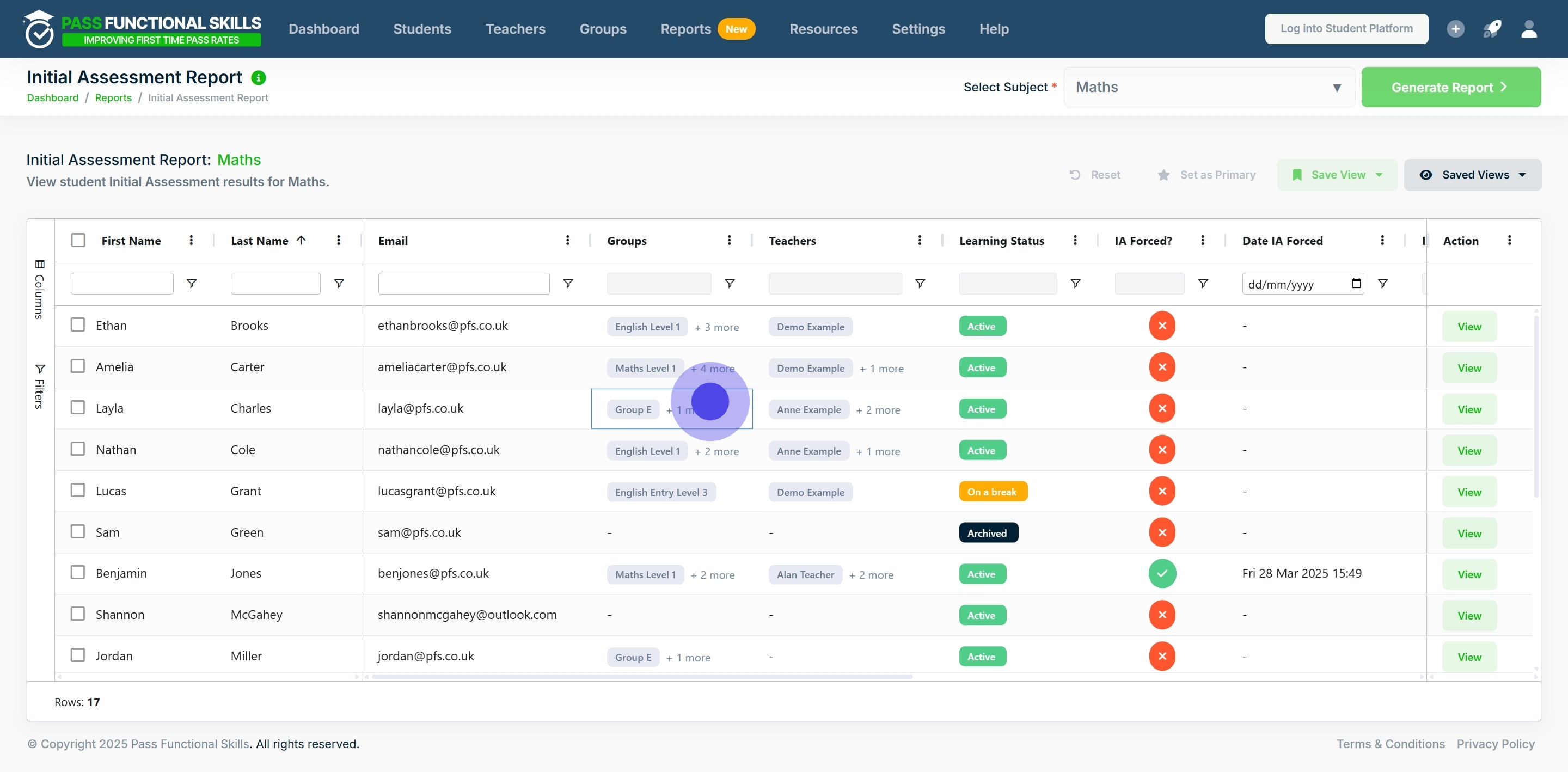Viewport: 1568px width, 772px height.
Task: Open the Filters side panel
Action: pos(40,387)
